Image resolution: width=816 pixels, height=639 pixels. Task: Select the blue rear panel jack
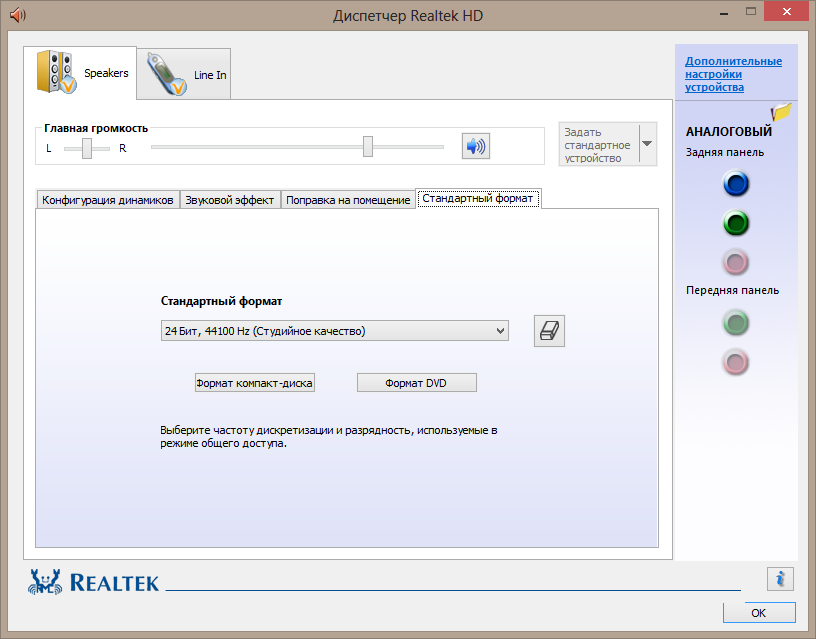[x=735, y=184]
